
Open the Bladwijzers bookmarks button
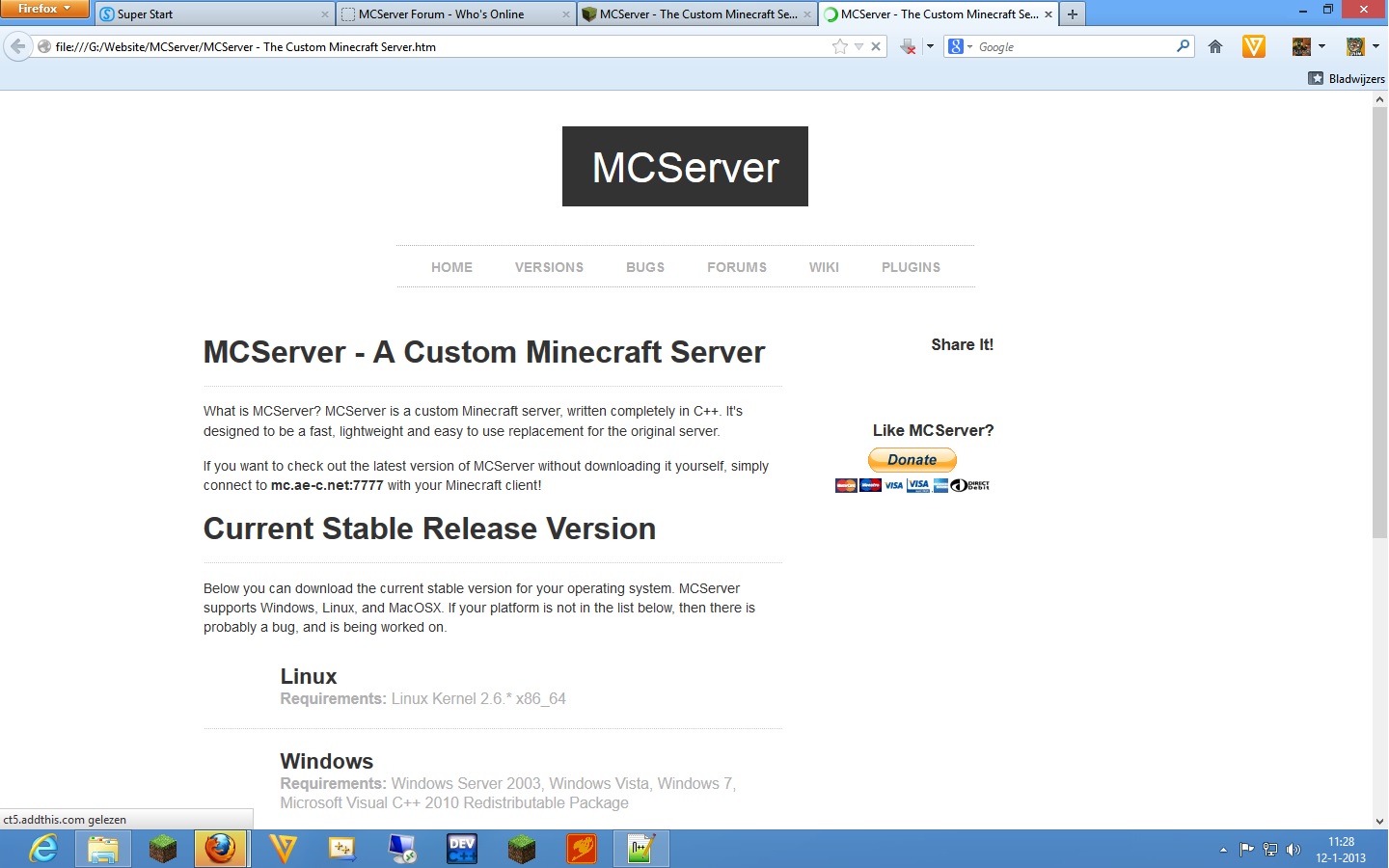point(1347,78)
